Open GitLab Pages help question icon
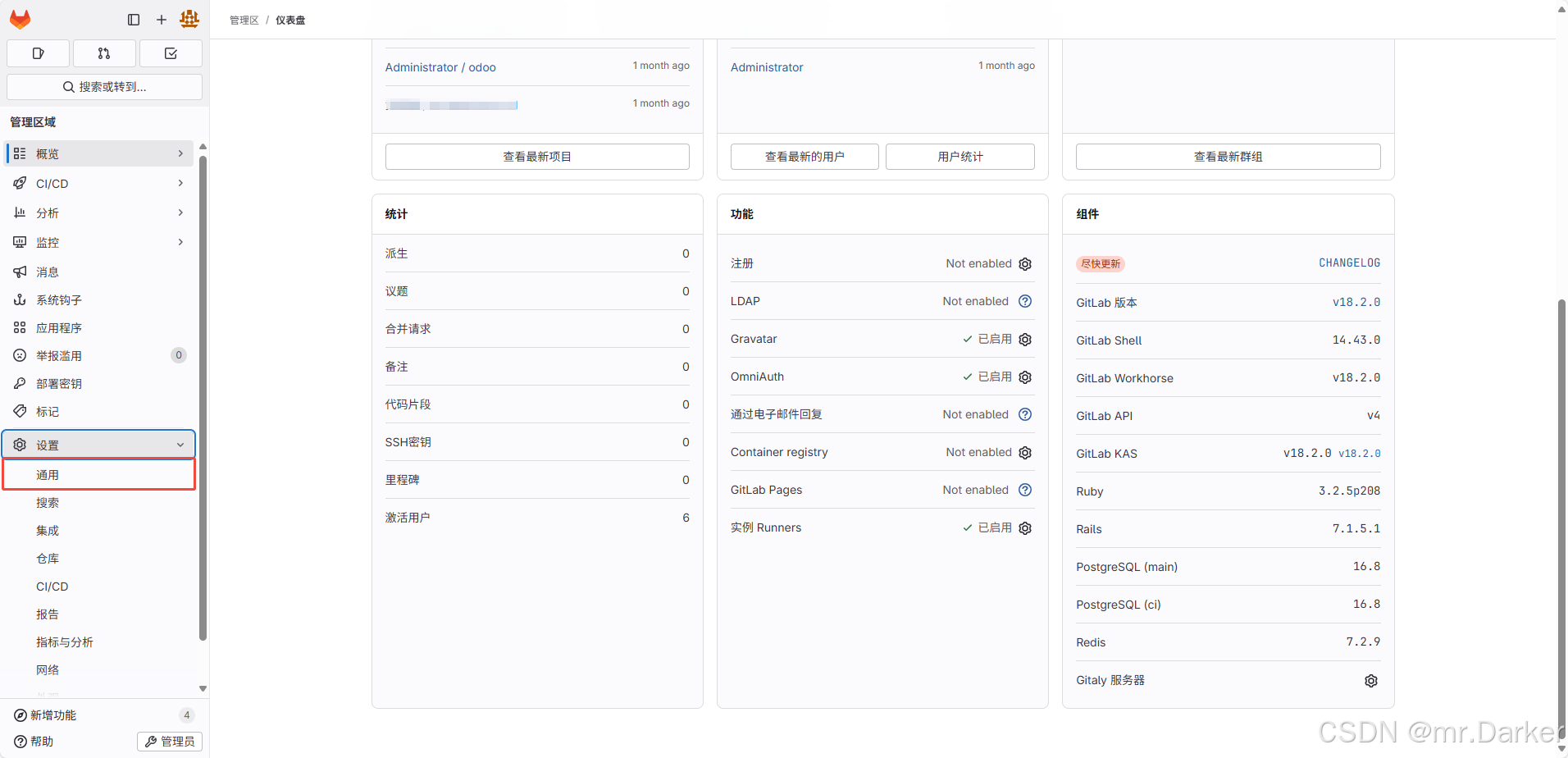 (1025, 490)
